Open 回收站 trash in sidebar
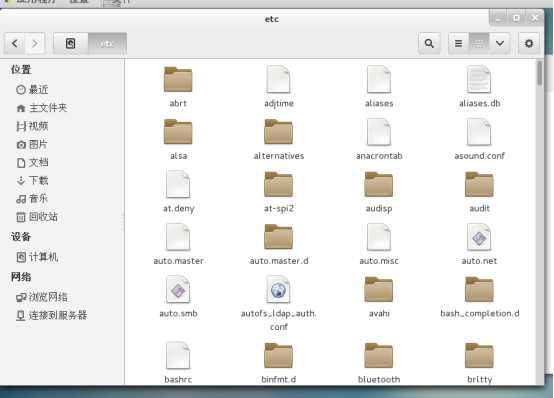Screen dimensions: 554x398 click(x=37, y=217)
